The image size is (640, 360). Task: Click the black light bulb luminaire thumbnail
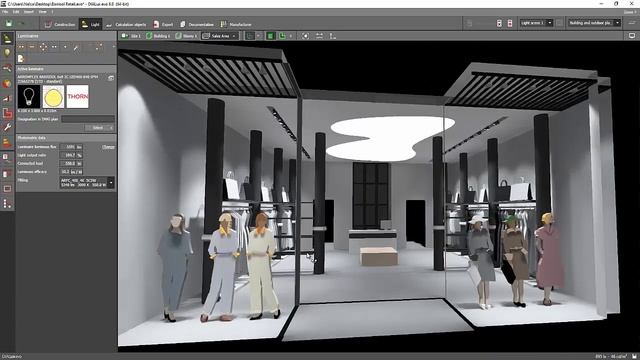[x=29, y=97]
